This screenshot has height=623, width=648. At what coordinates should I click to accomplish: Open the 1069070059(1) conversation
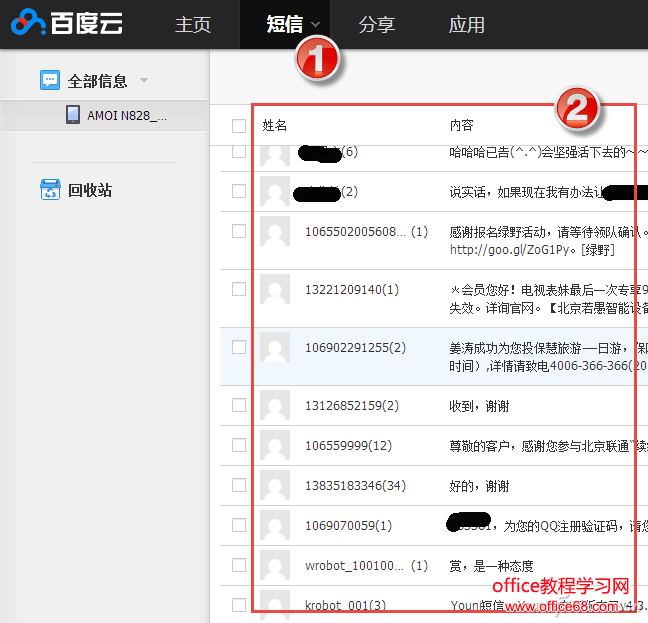(x=348, y=526)
